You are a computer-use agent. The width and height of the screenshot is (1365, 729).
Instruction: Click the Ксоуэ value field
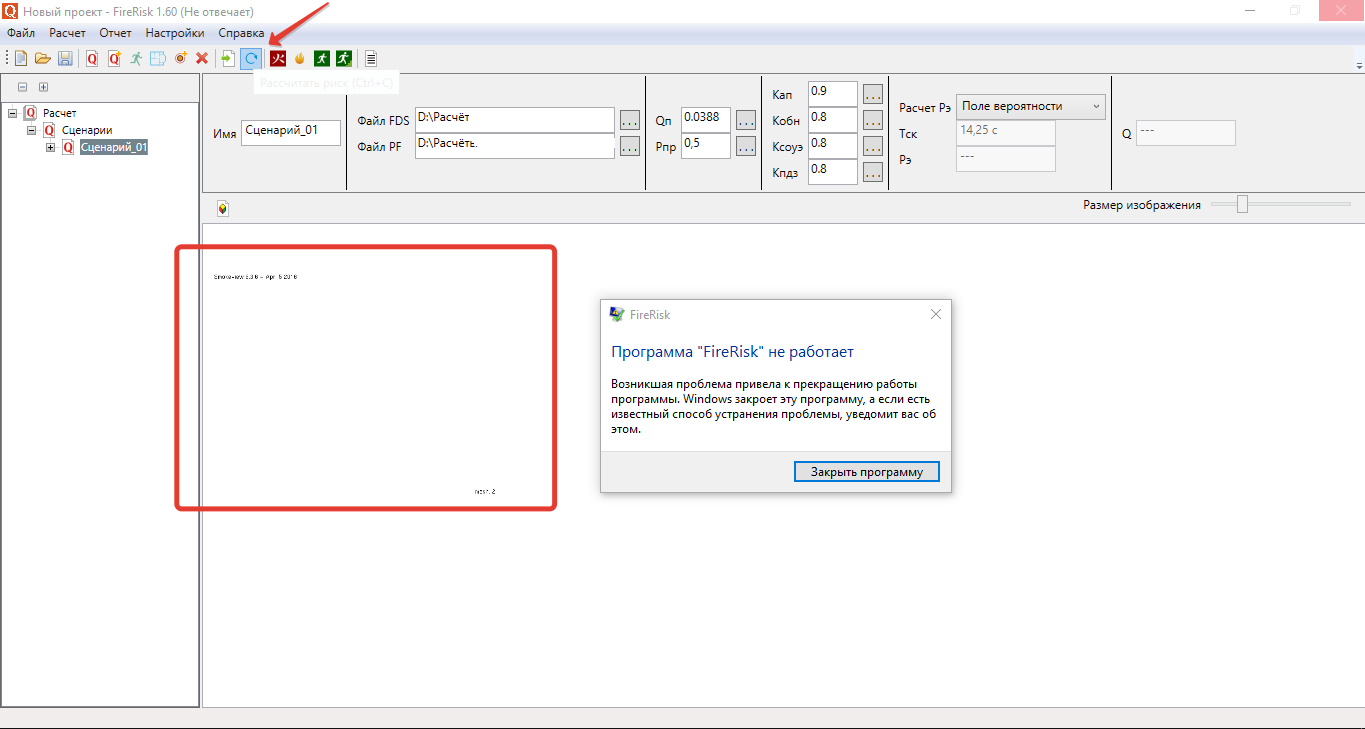tap(833, 146)
